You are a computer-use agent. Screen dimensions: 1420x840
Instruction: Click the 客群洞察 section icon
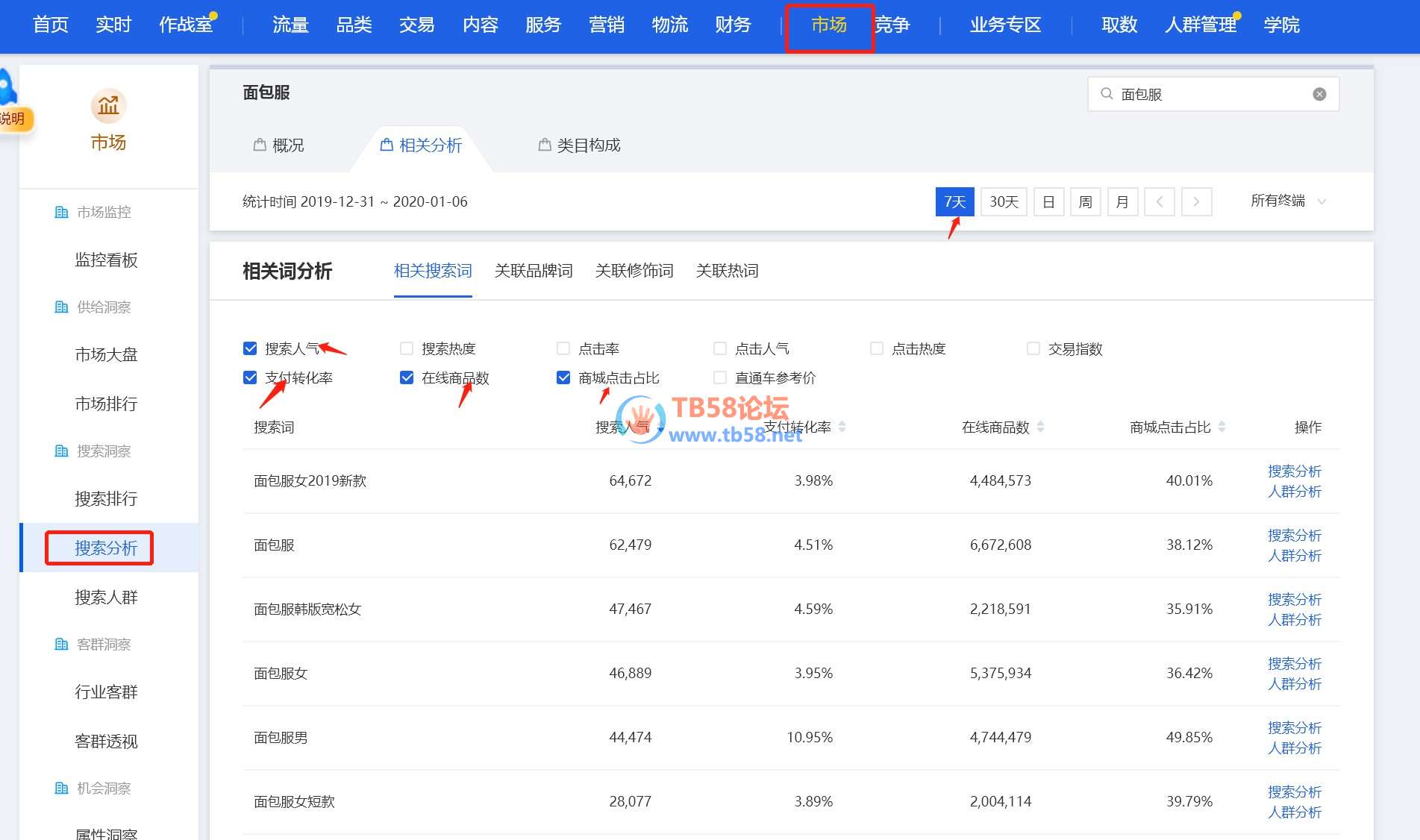62,645
